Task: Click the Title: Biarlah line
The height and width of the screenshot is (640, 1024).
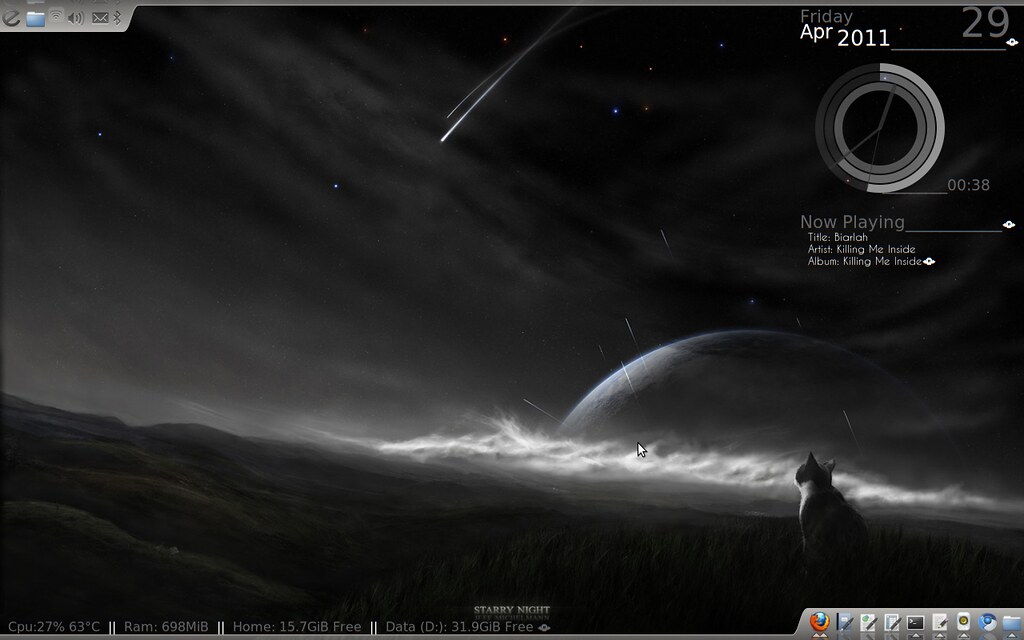Action: [838, 237]
